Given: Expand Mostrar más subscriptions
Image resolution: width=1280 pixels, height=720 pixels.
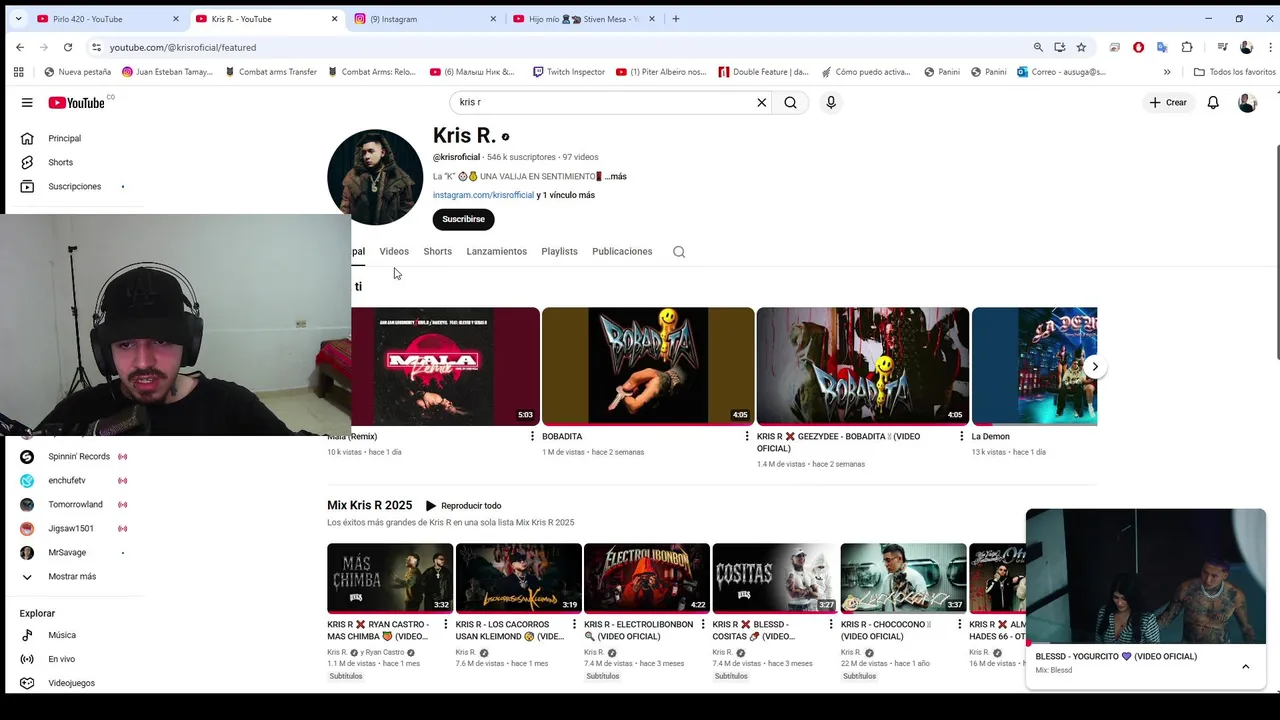Looking at the screenshot, I should (70, 576).
